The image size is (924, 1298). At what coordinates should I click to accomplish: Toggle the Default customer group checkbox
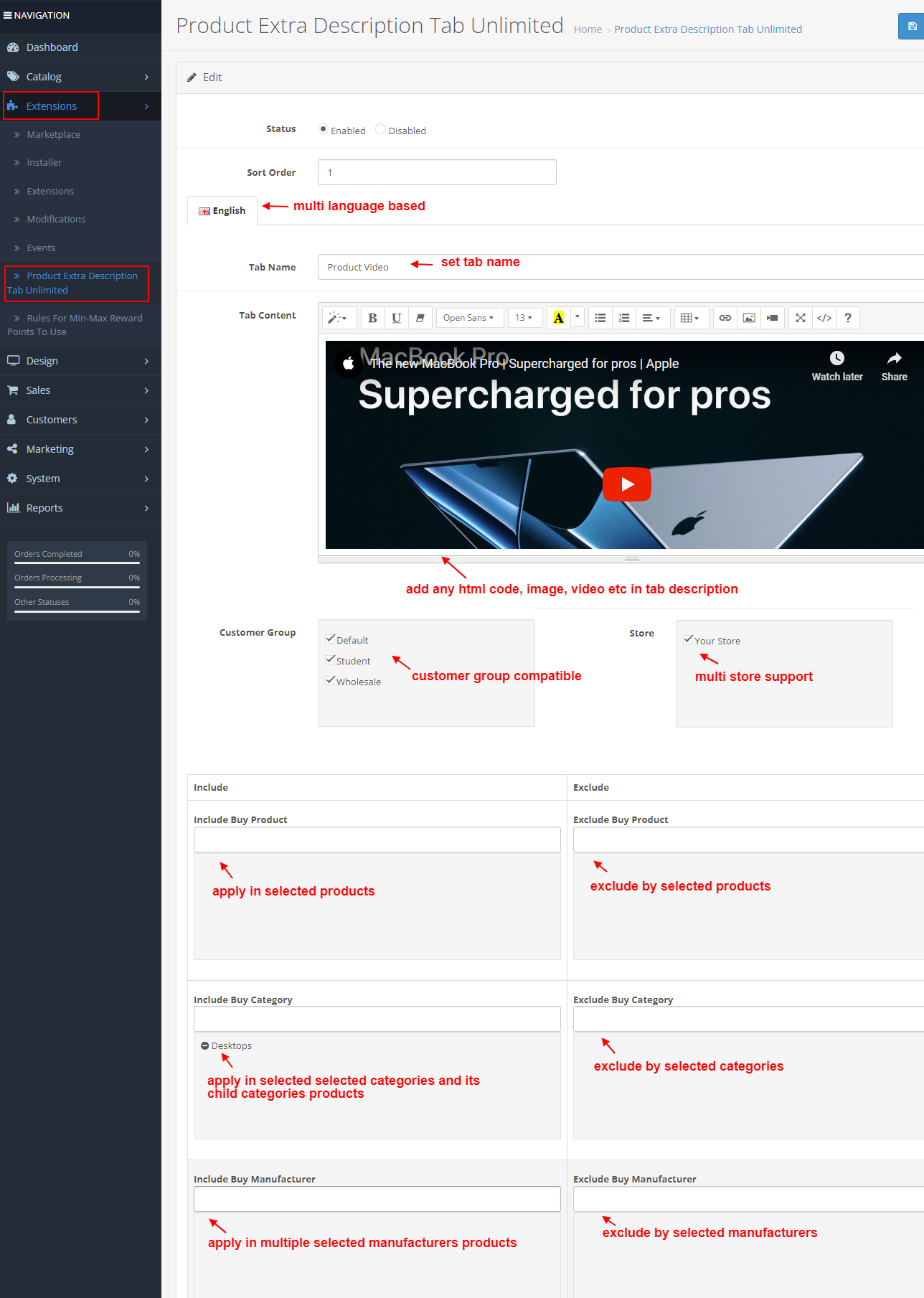330,639
